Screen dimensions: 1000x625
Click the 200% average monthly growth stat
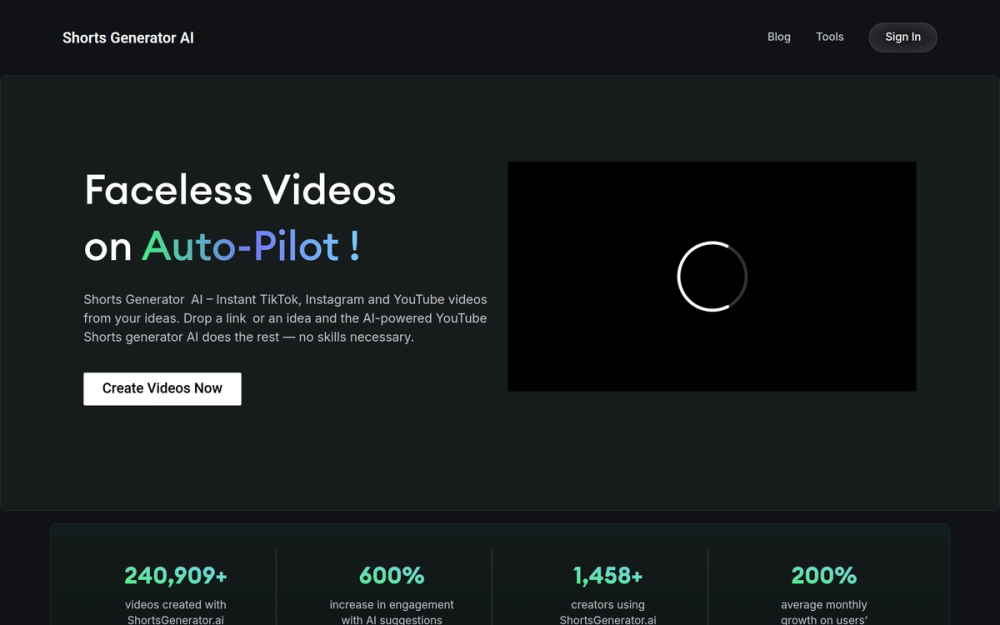(x=823, y=575)
